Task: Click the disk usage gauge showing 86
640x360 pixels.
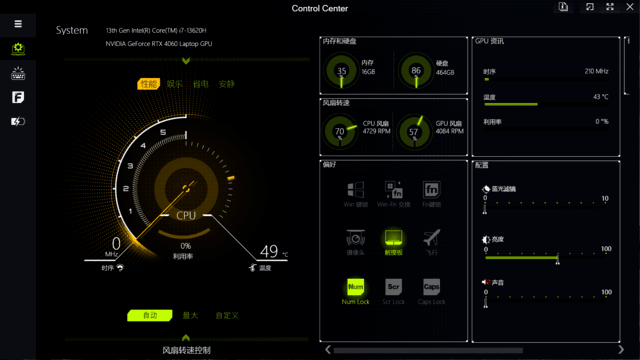Action: [416, 71]
